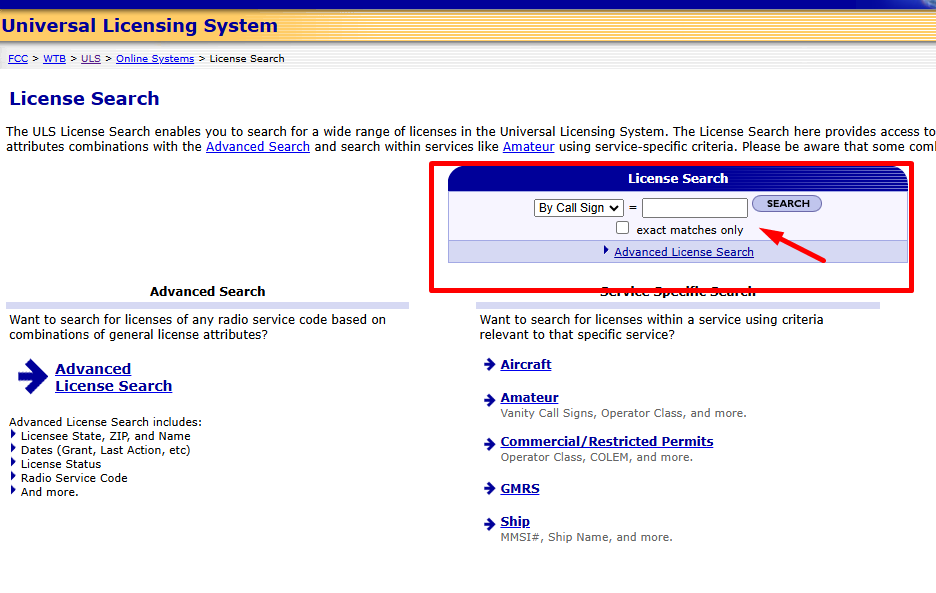Click the 'License Status' list item
The width and height of the screenshot is (936, 593).
61,464
